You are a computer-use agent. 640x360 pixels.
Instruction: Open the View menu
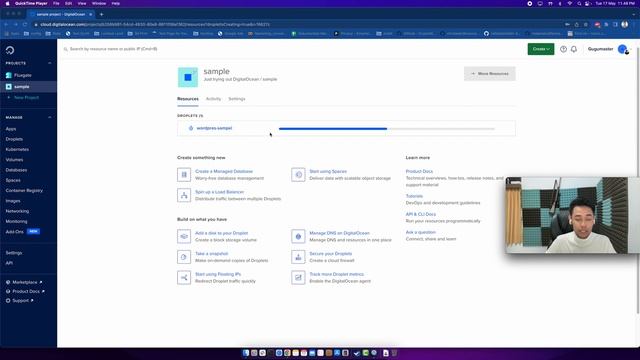pos(82,3)
